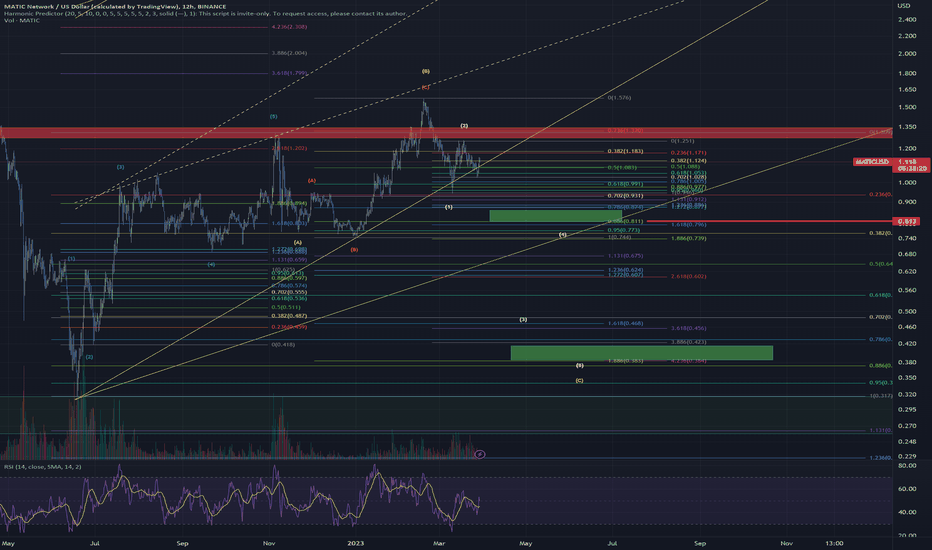Click the 1.618(0.468) fib level label
The image size is (932, 550).
tap(625, 323)
